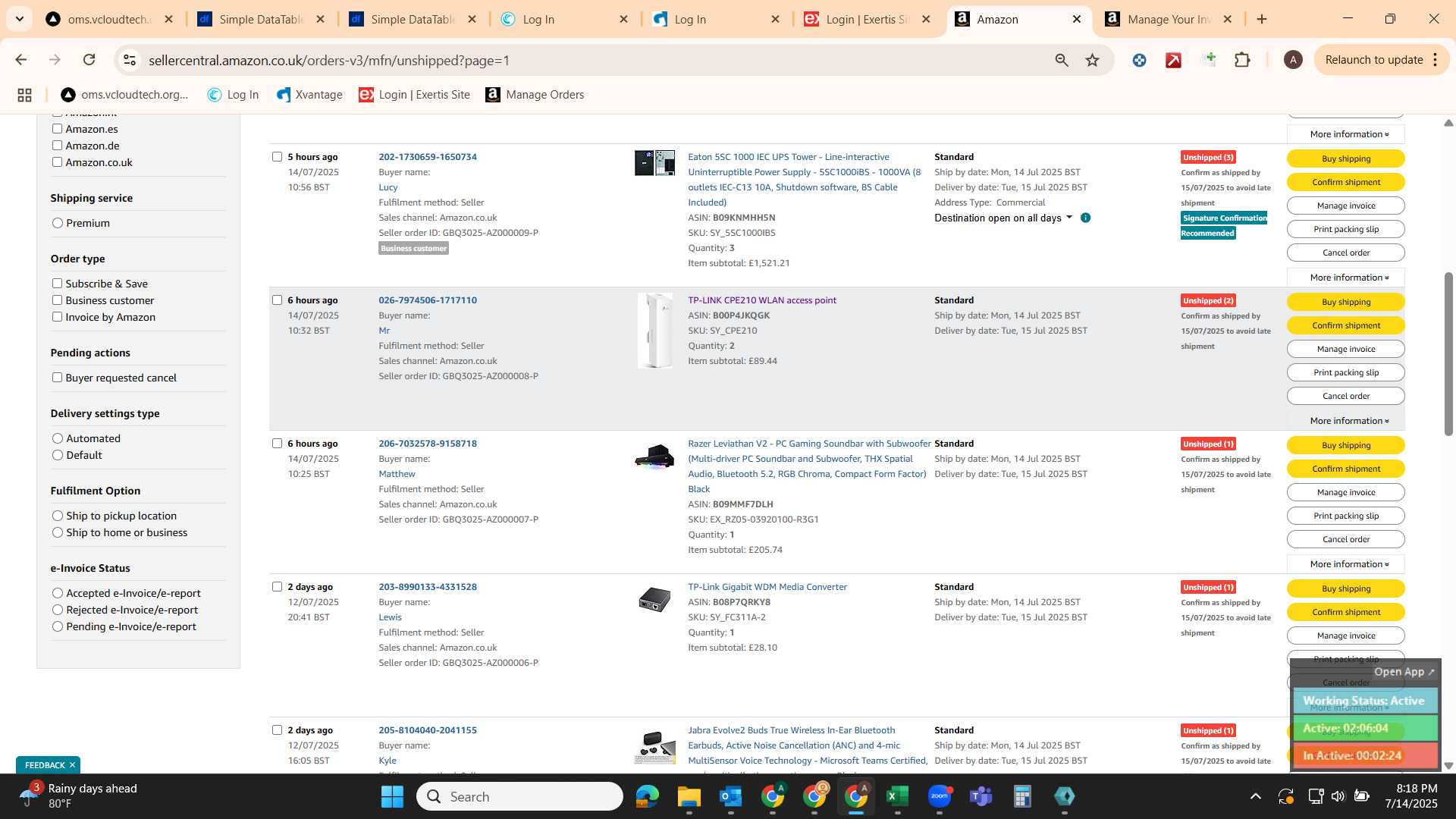Open the blue circular extension icon
The height and width of the screenshot is (819, 1456).
point(1139,60)
